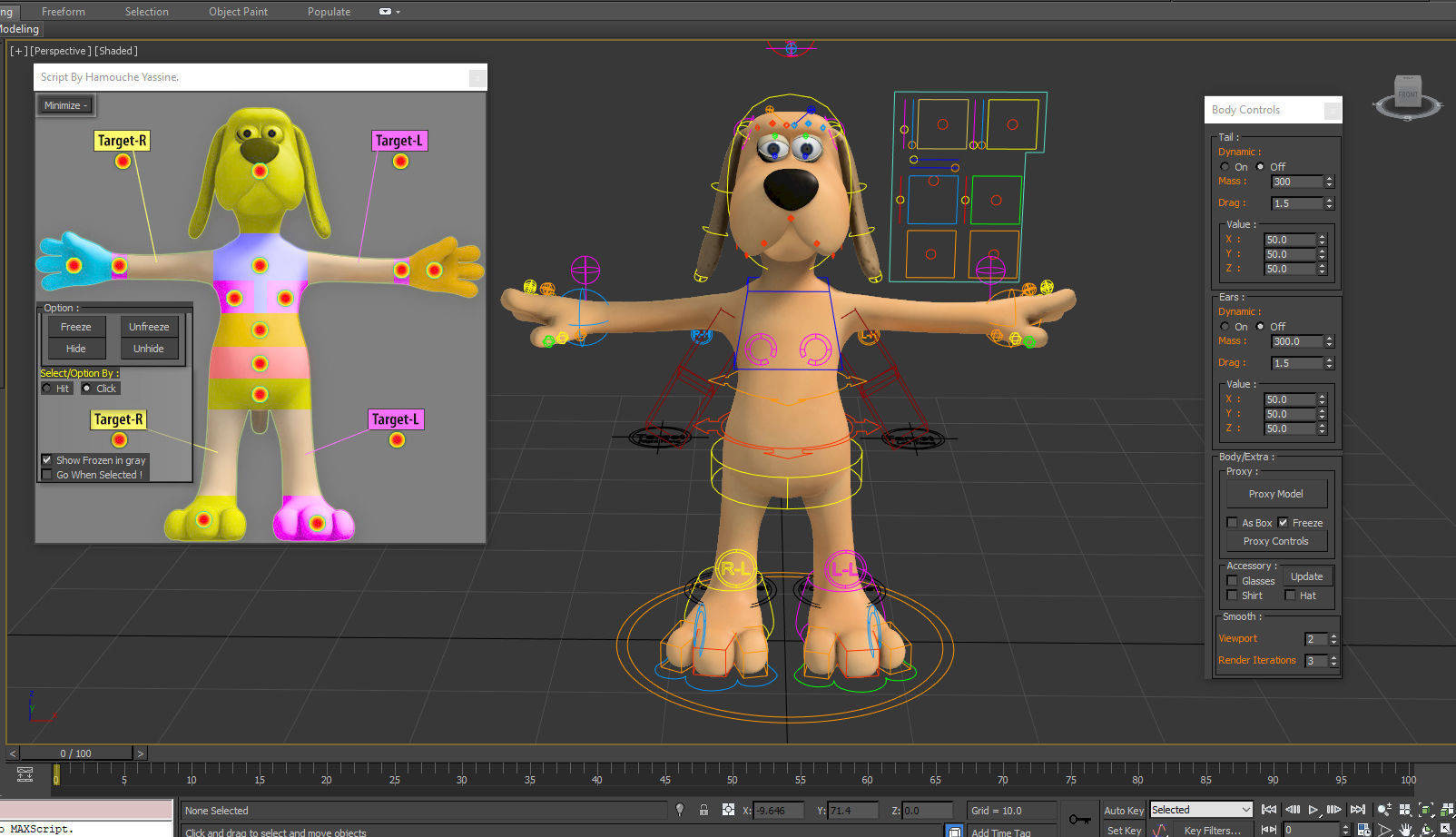Select the Field-of-View icon
The image size is (1456, 837).
1385,830
